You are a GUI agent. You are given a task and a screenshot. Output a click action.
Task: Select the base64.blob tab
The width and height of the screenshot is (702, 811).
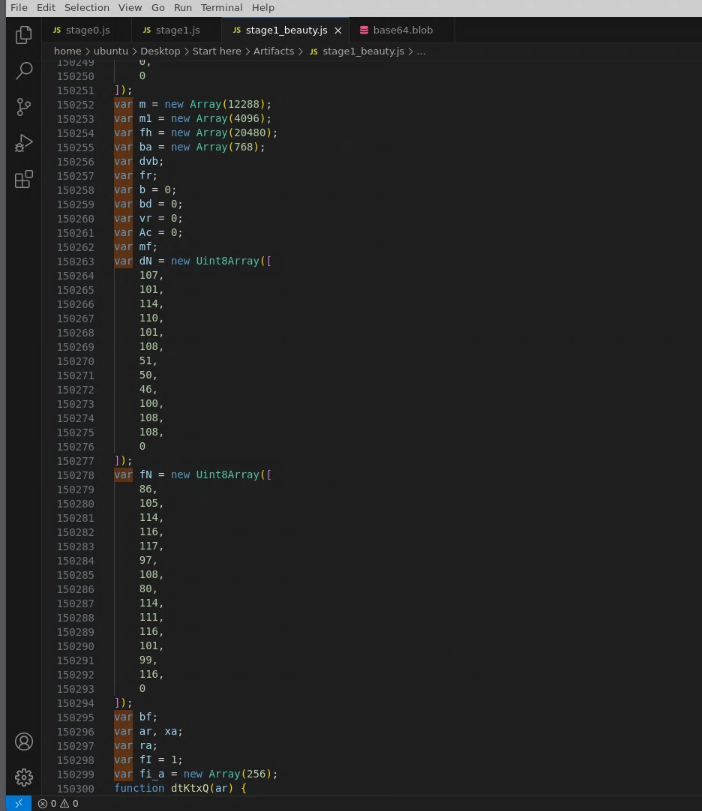pyautogui.click(x=398, y=30)
